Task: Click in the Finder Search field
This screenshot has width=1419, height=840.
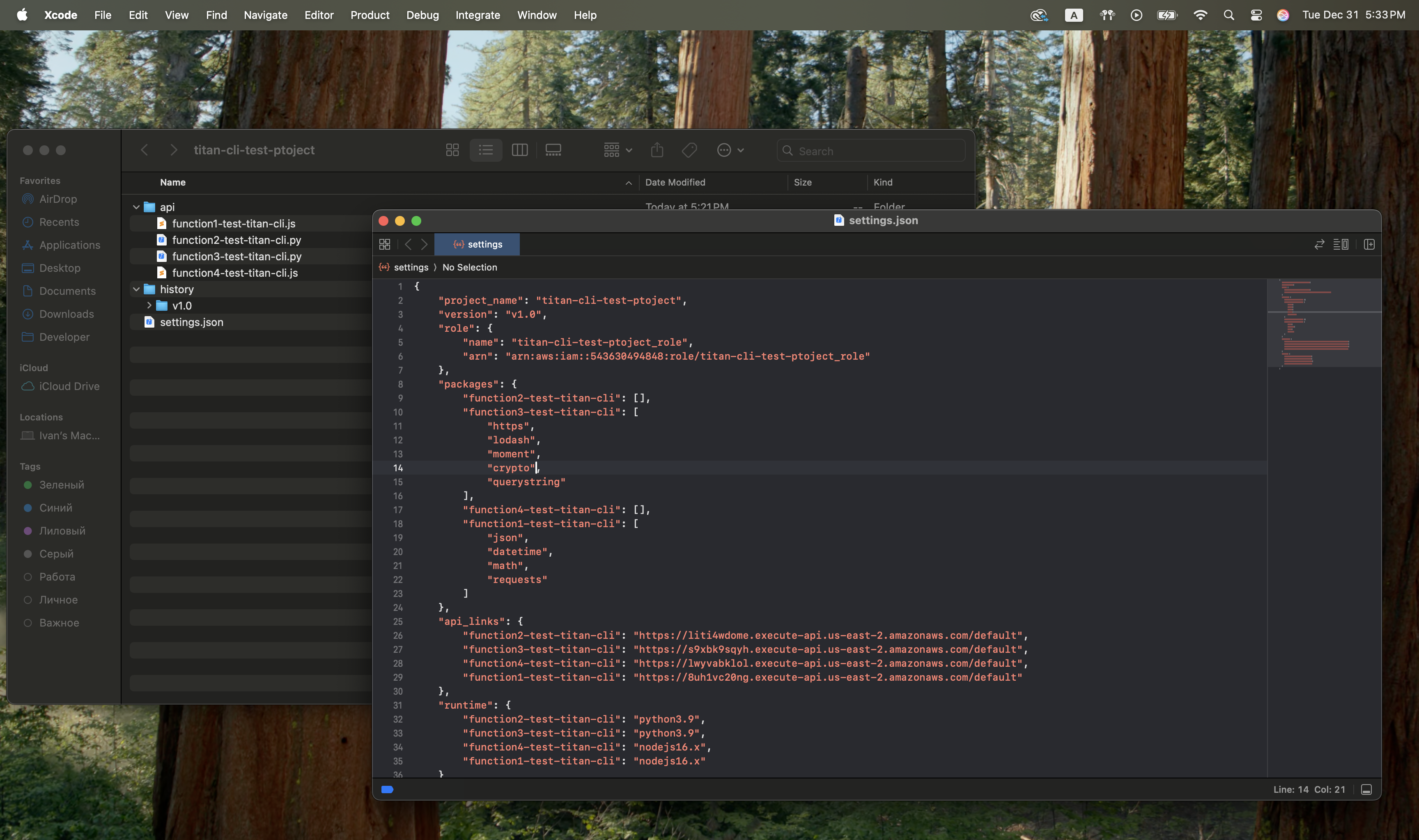Action: click(x=871, y=151)
